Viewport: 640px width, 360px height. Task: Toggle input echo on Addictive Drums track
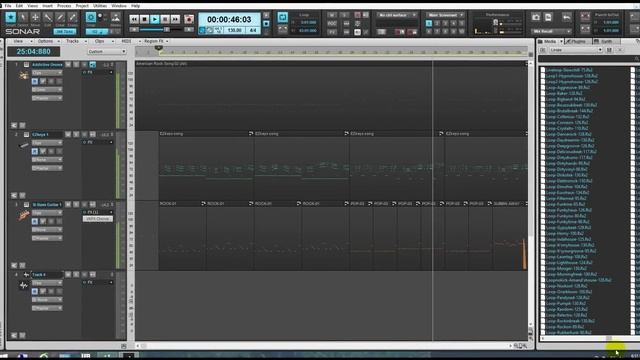click(93, 64)
